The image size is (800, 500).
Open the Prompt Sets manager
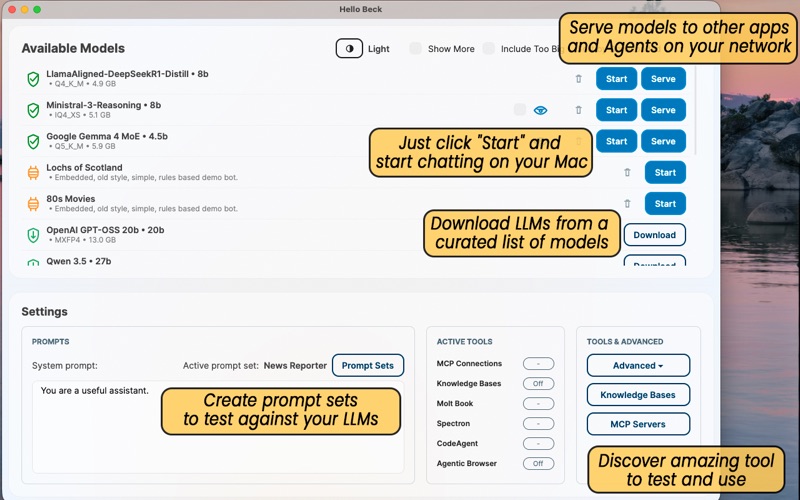[x=368, y=365]
